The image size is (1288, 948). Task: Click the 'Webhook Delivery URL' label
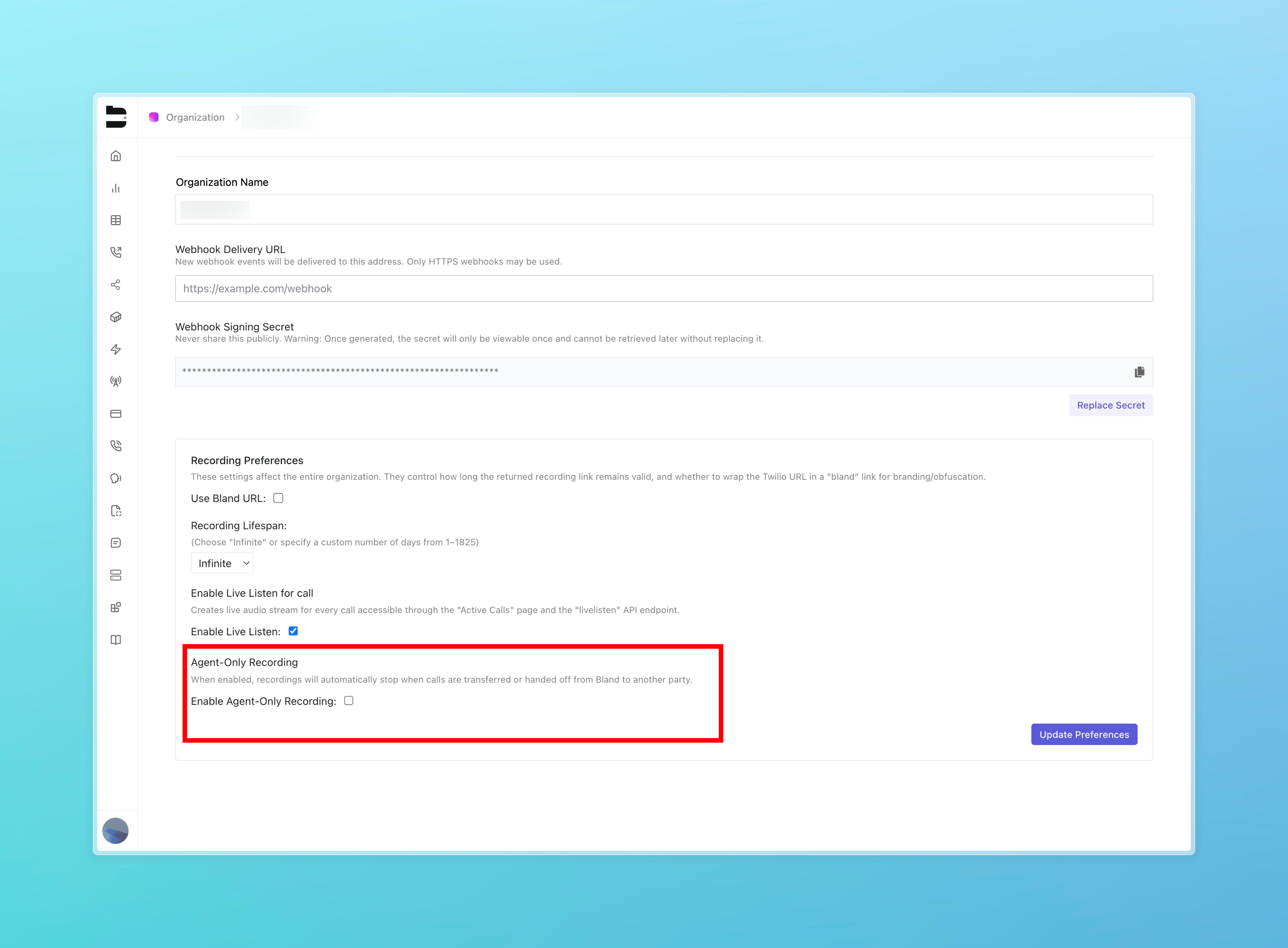[x=230, y=249]
